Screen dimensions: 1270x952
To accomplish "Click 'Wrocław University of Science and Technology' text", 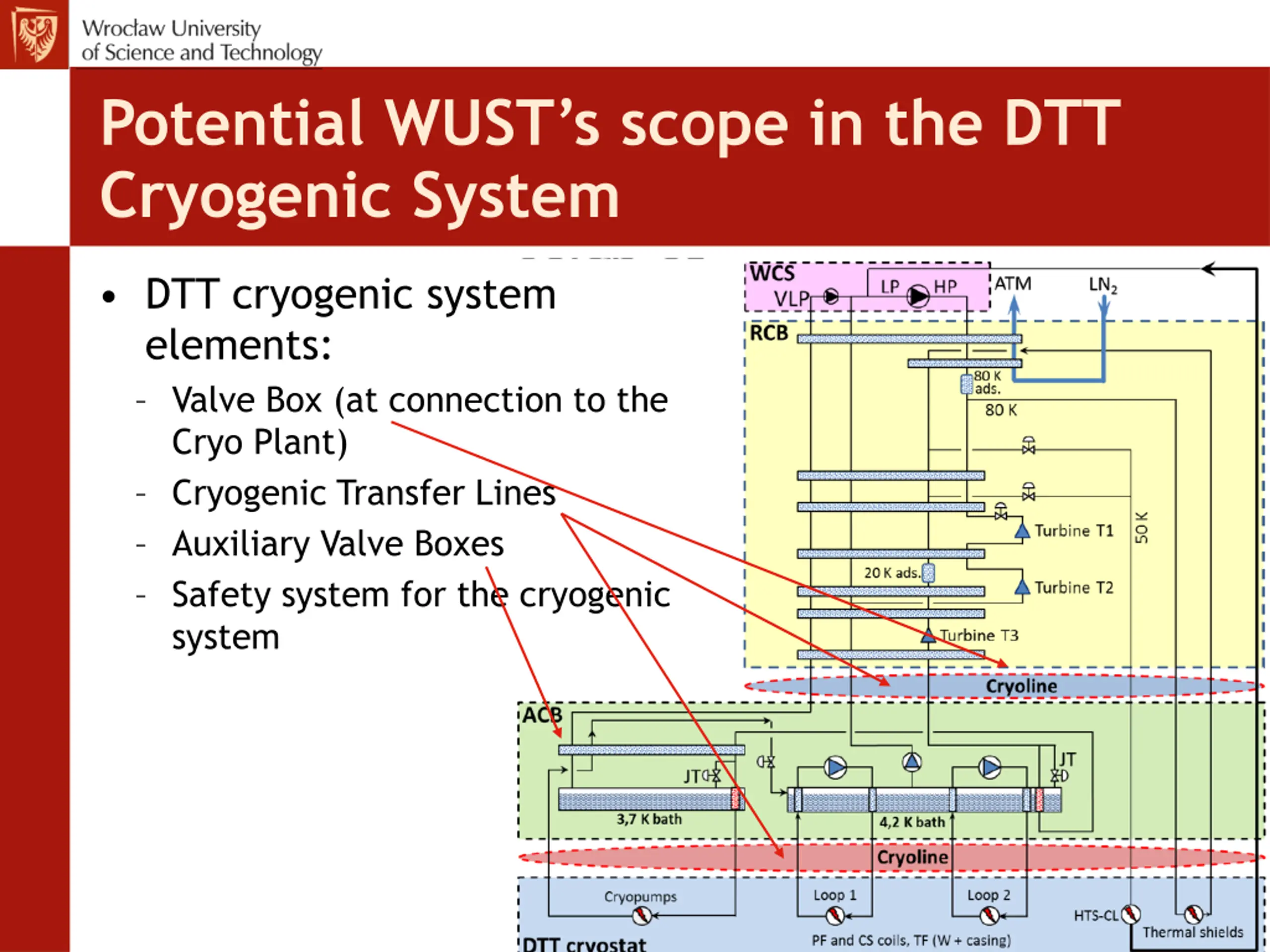I will pyautogui.click(x=201, y=40).
